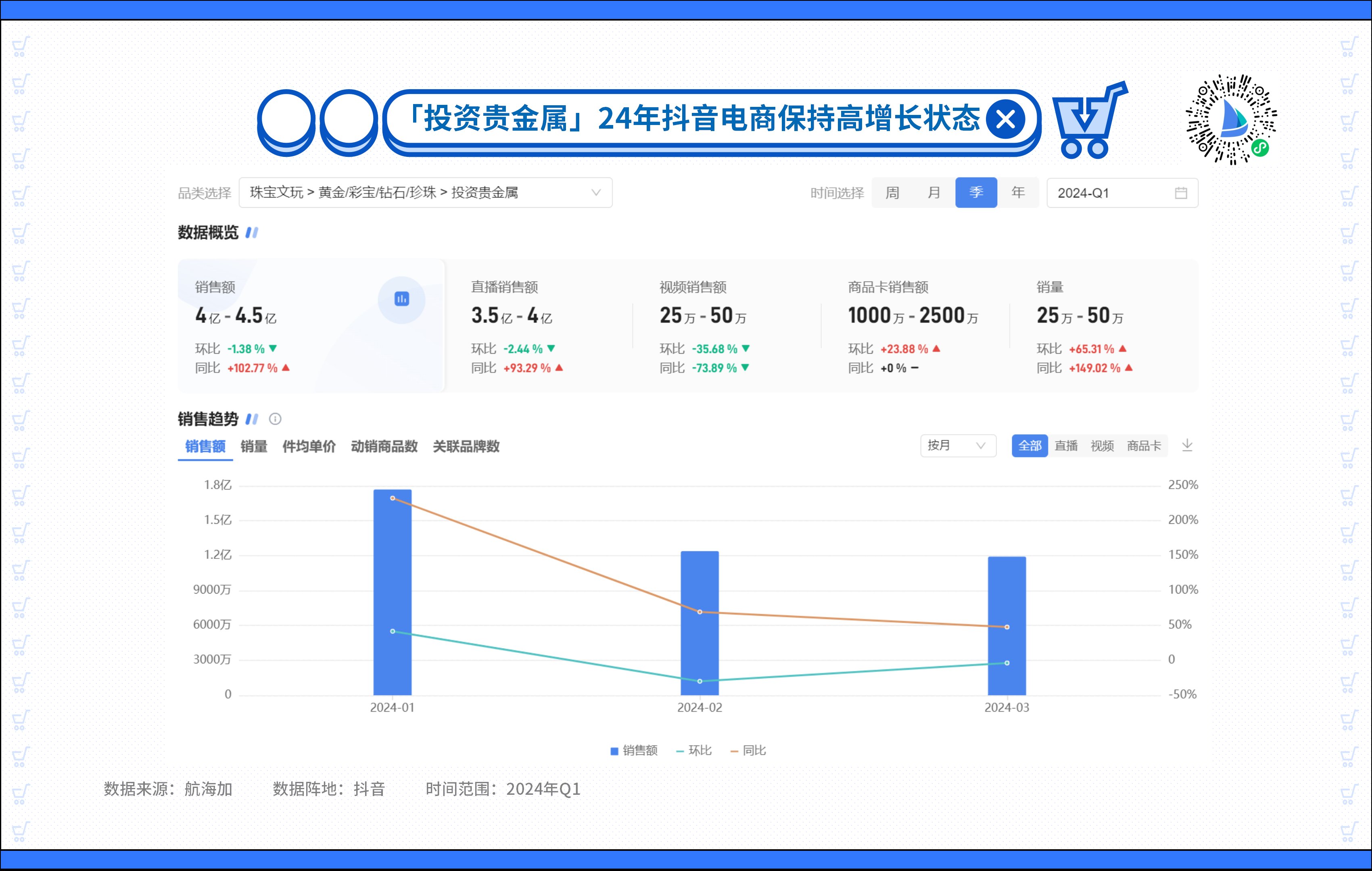Click the info icon next to 销售趋势
Image resolution: width=1372 pixels, height=871 pixels.
[275, 419]
